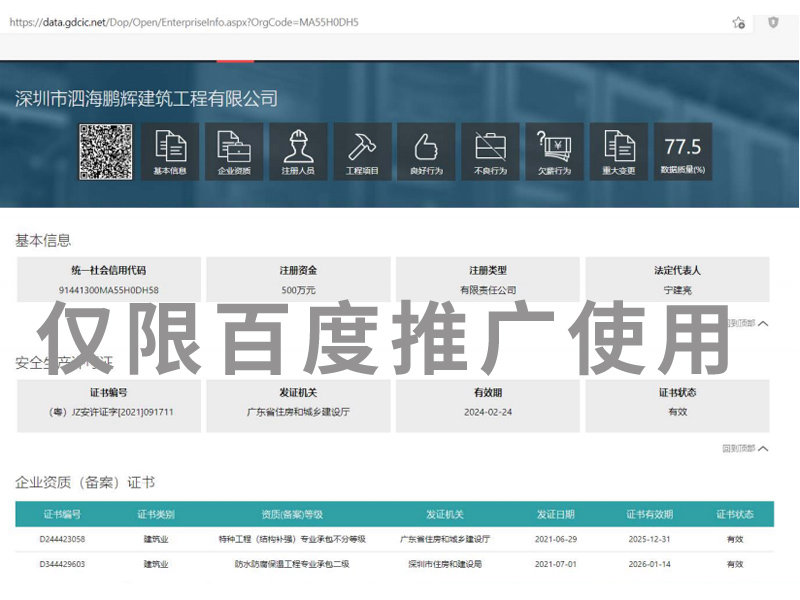Open the 基本信息 navigation icon tile
The width and height of the screenshot is (800, 600).
pyautogui.click(x=170, y=152)
